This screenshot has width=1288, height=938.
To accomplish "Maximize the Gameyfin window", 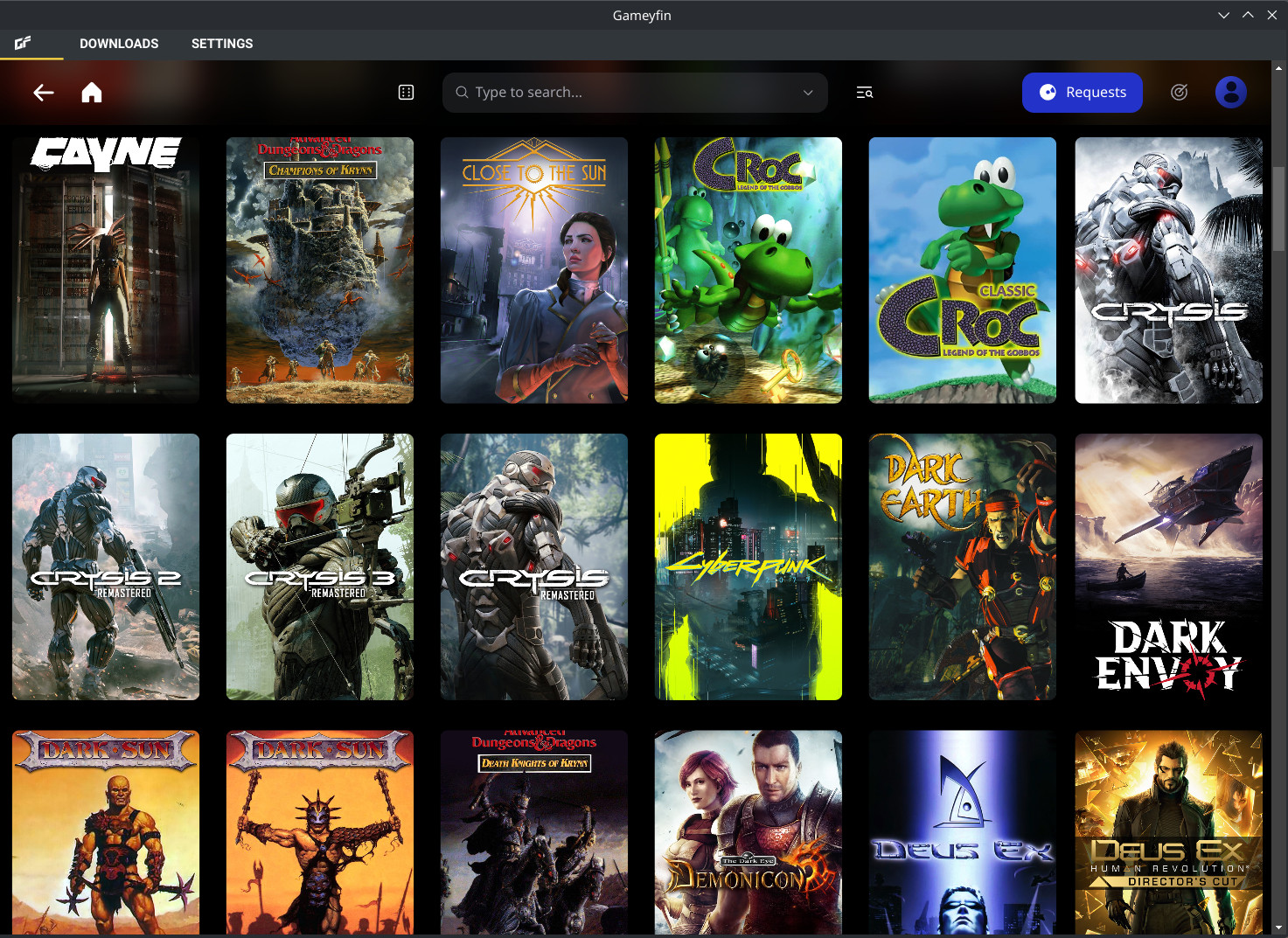I will point(1248,15).
